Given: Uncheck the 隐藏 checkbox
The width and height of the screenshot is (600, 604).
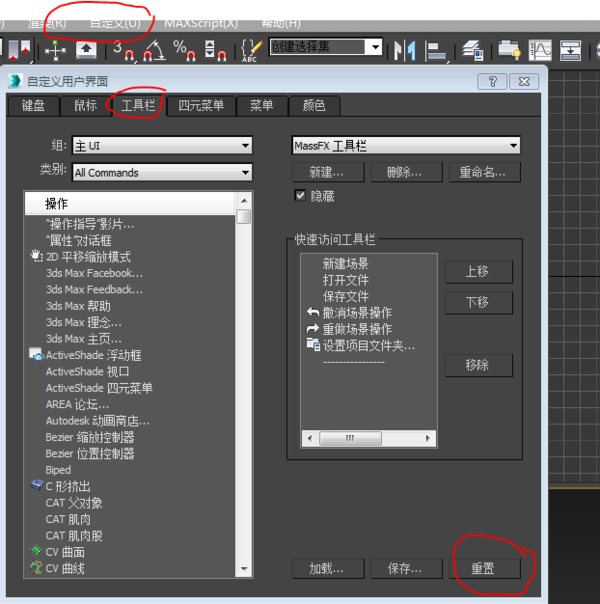Looking at the screenshot, I should click(300, 195).
